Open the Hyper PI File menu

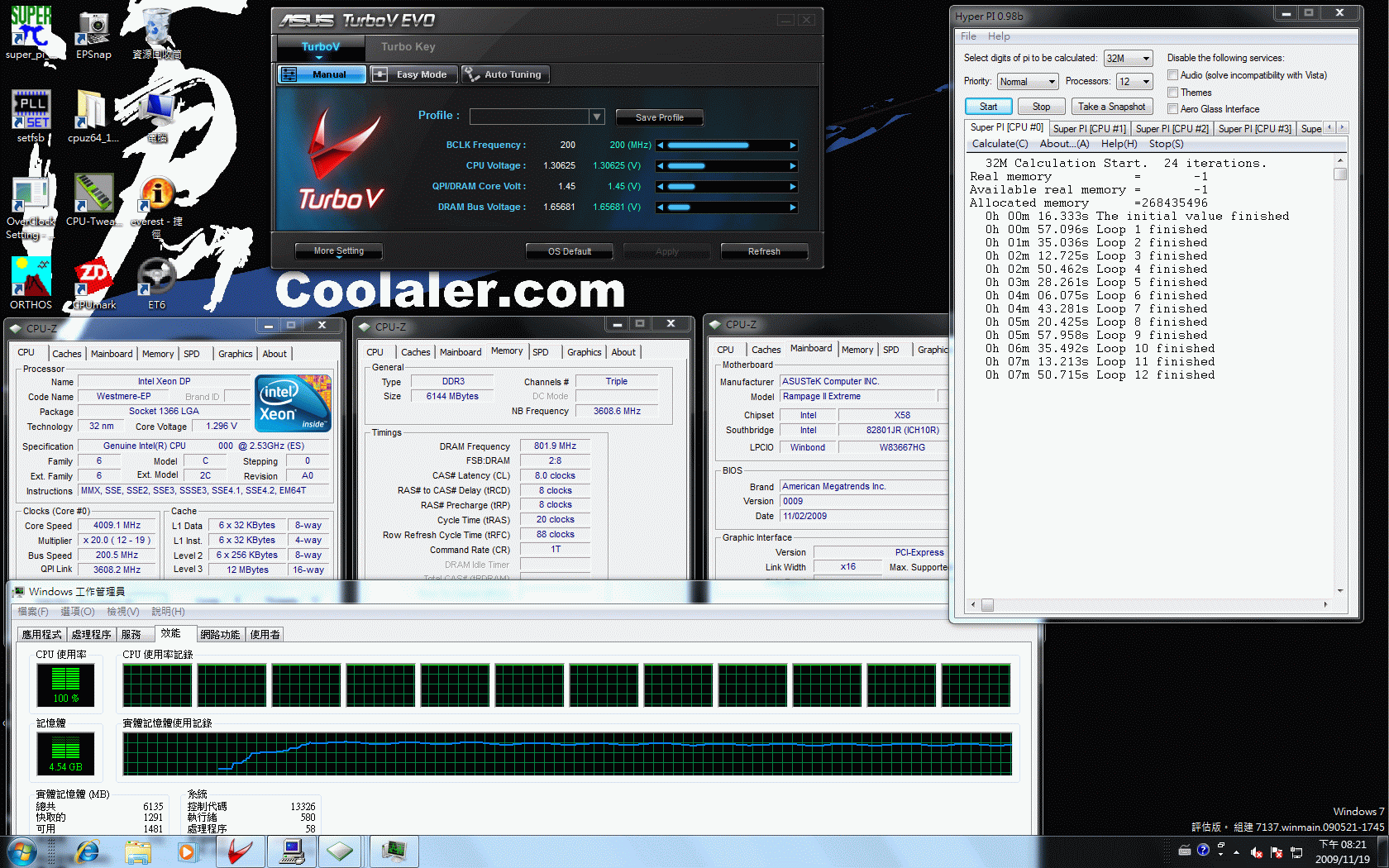[968, 36]
